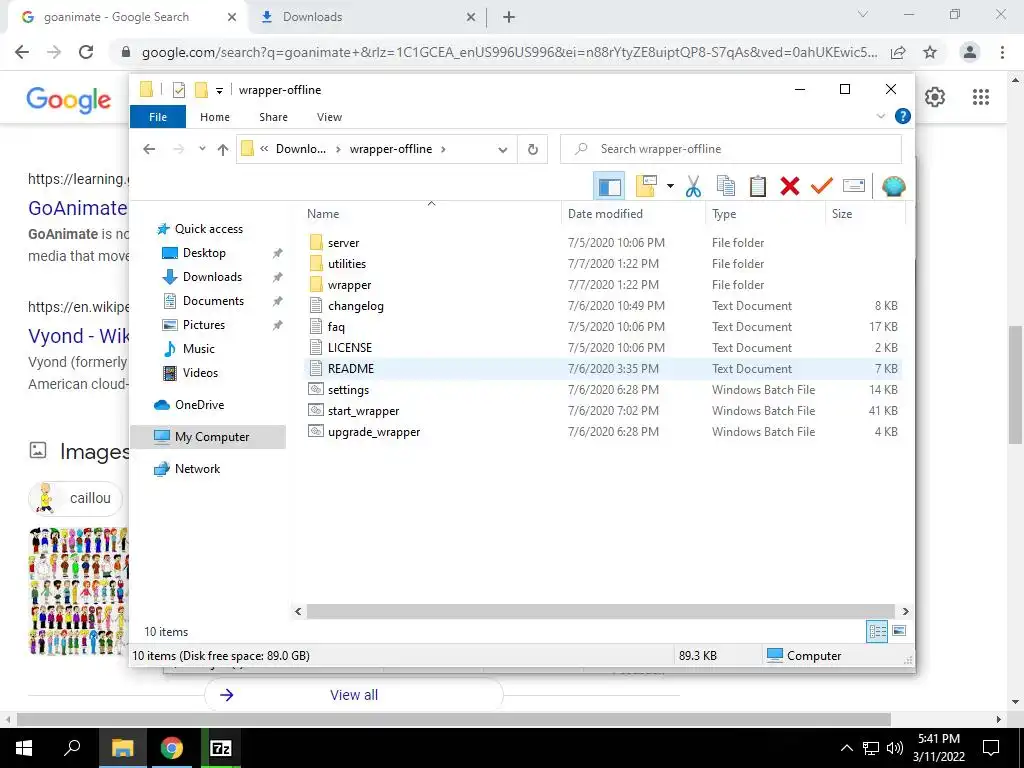The width and height of the screenshot is (1024, 768).
Task: Open Quick Access Toolbar customize dropdown
Action: point(219,91)
